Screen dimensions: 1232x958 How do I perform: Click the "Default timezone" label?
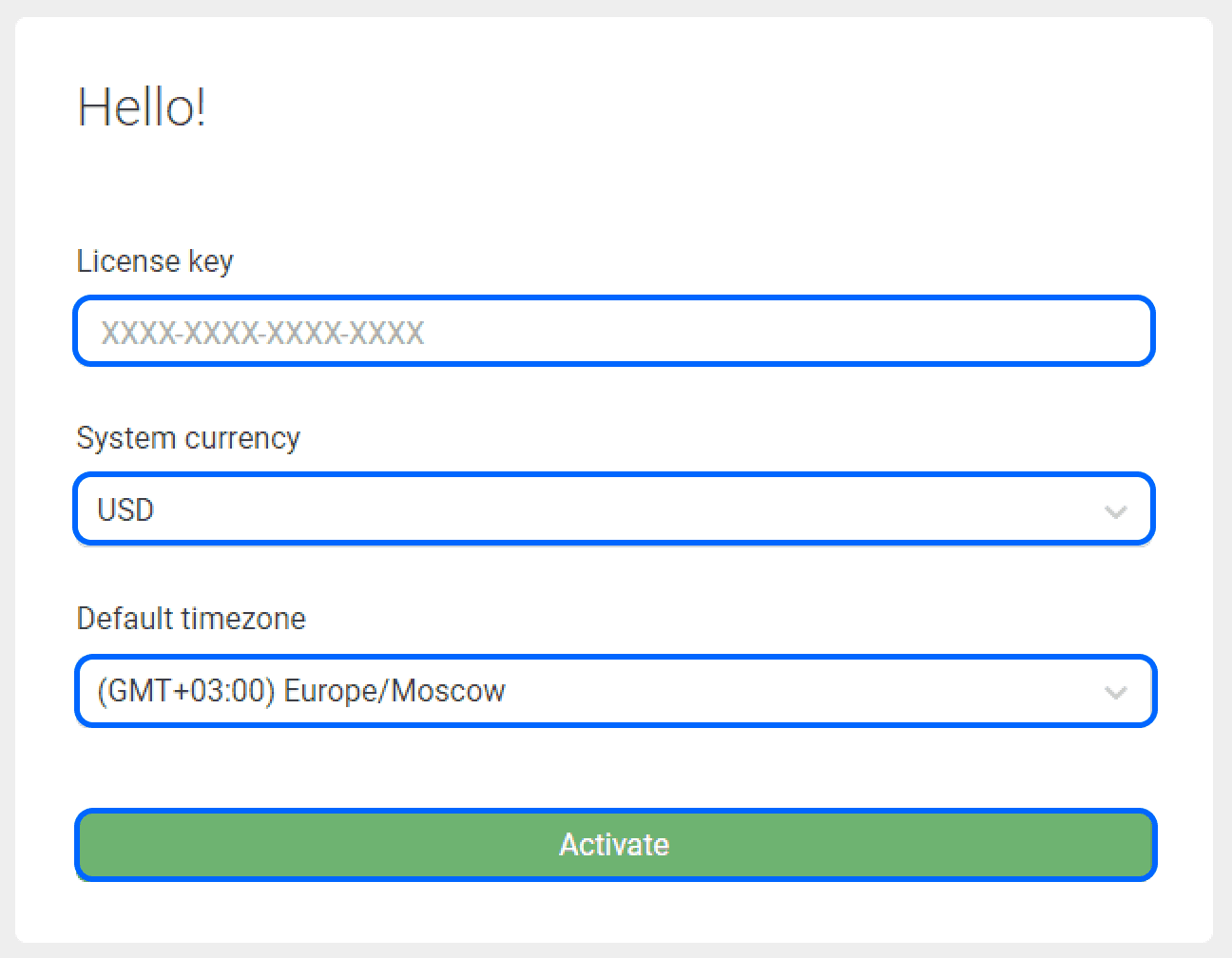click(191, 619)
